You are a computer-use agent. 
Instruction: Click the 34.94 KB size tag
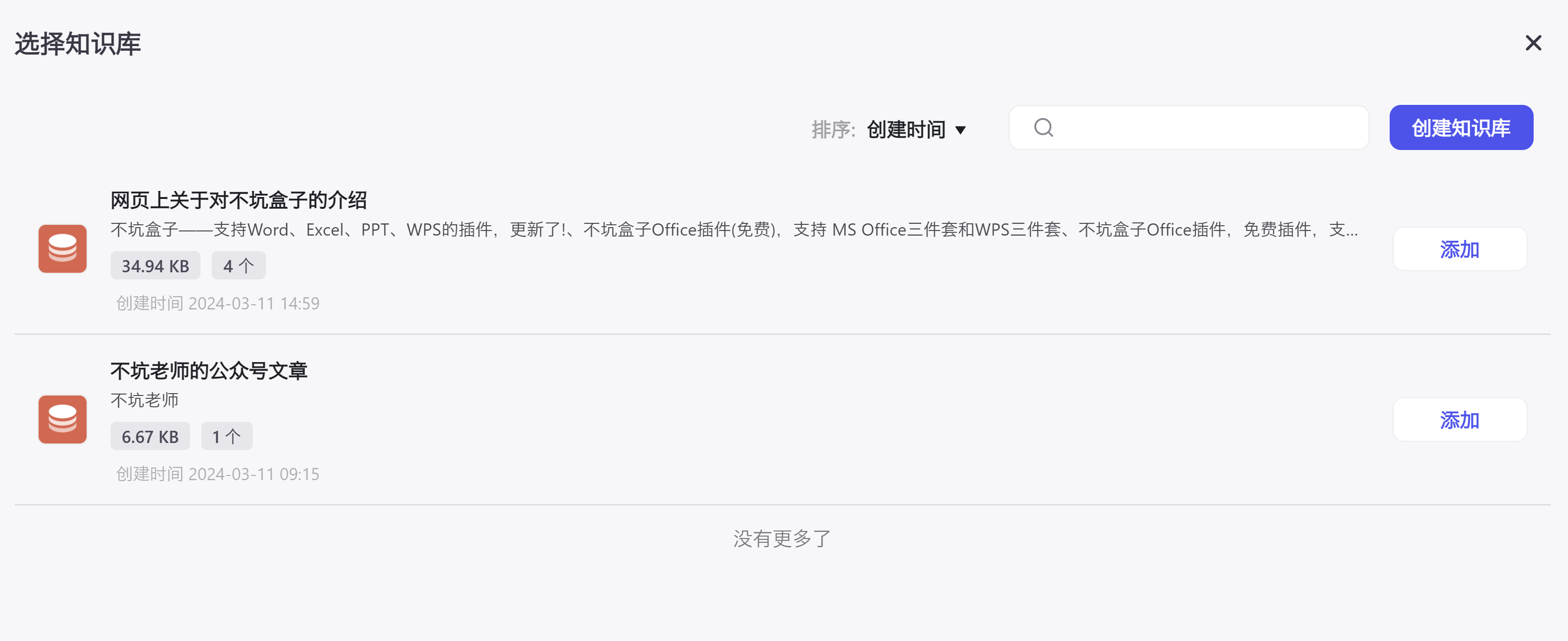click(x=155, y=266)
